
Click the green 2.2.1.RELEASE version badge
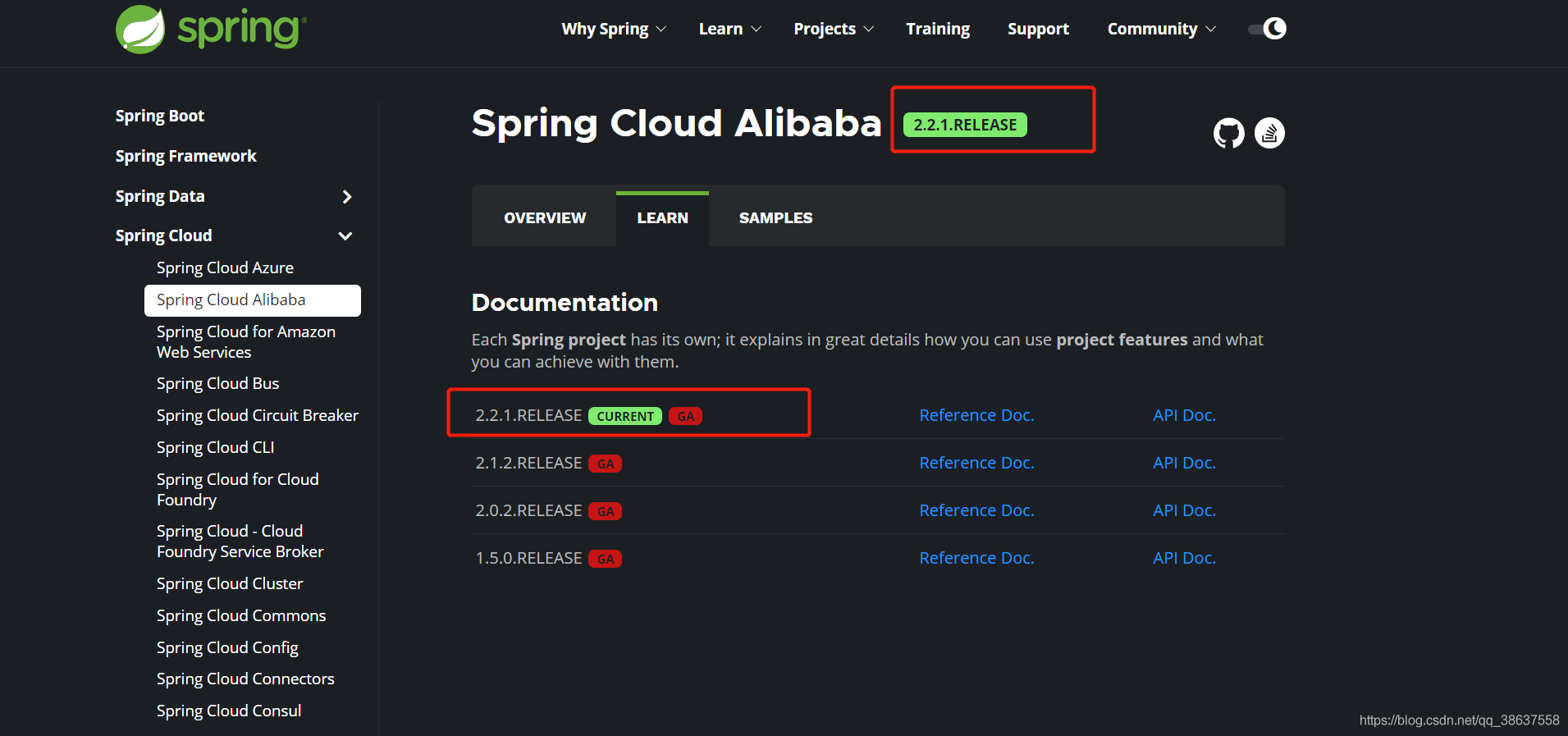point(965,125)
